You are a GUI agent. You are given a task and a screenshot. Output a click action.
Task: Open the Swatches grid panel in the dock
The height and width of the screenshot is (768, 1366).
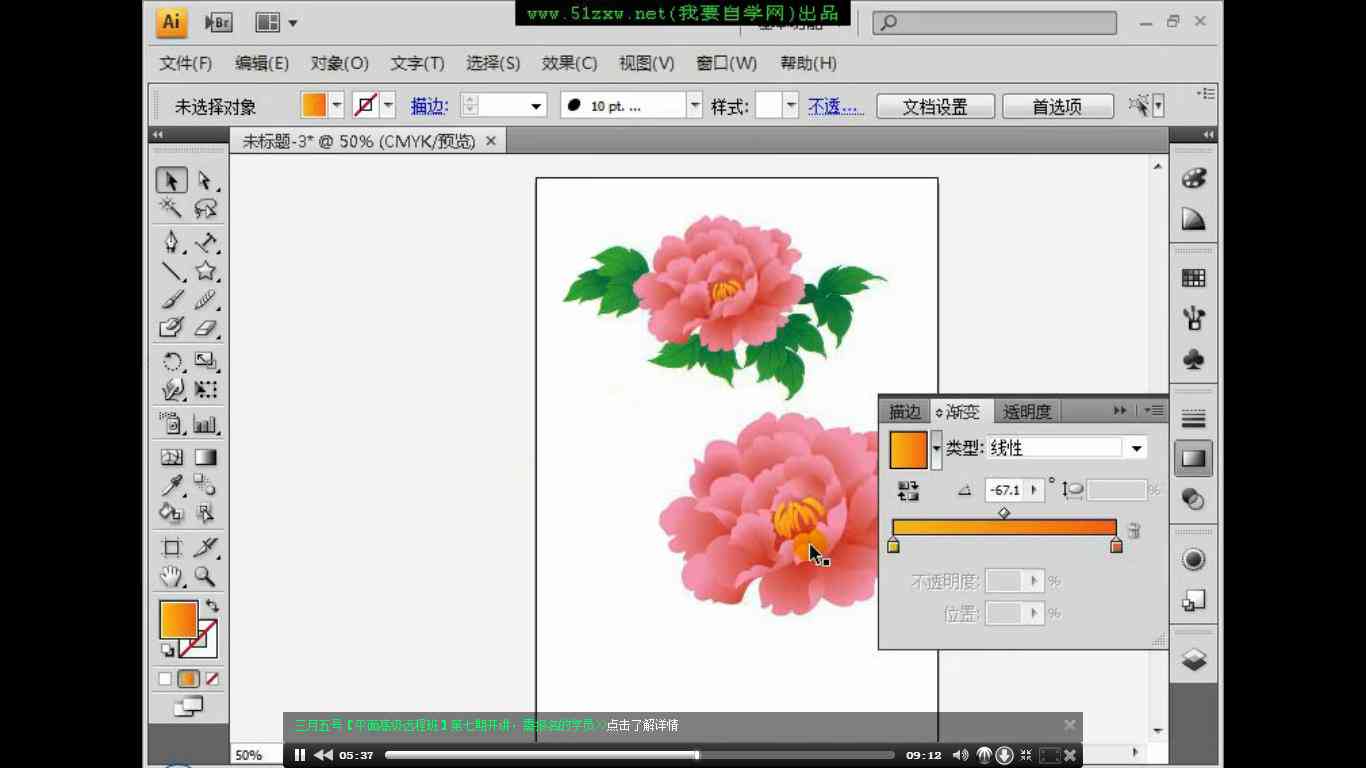[1193, 278]
